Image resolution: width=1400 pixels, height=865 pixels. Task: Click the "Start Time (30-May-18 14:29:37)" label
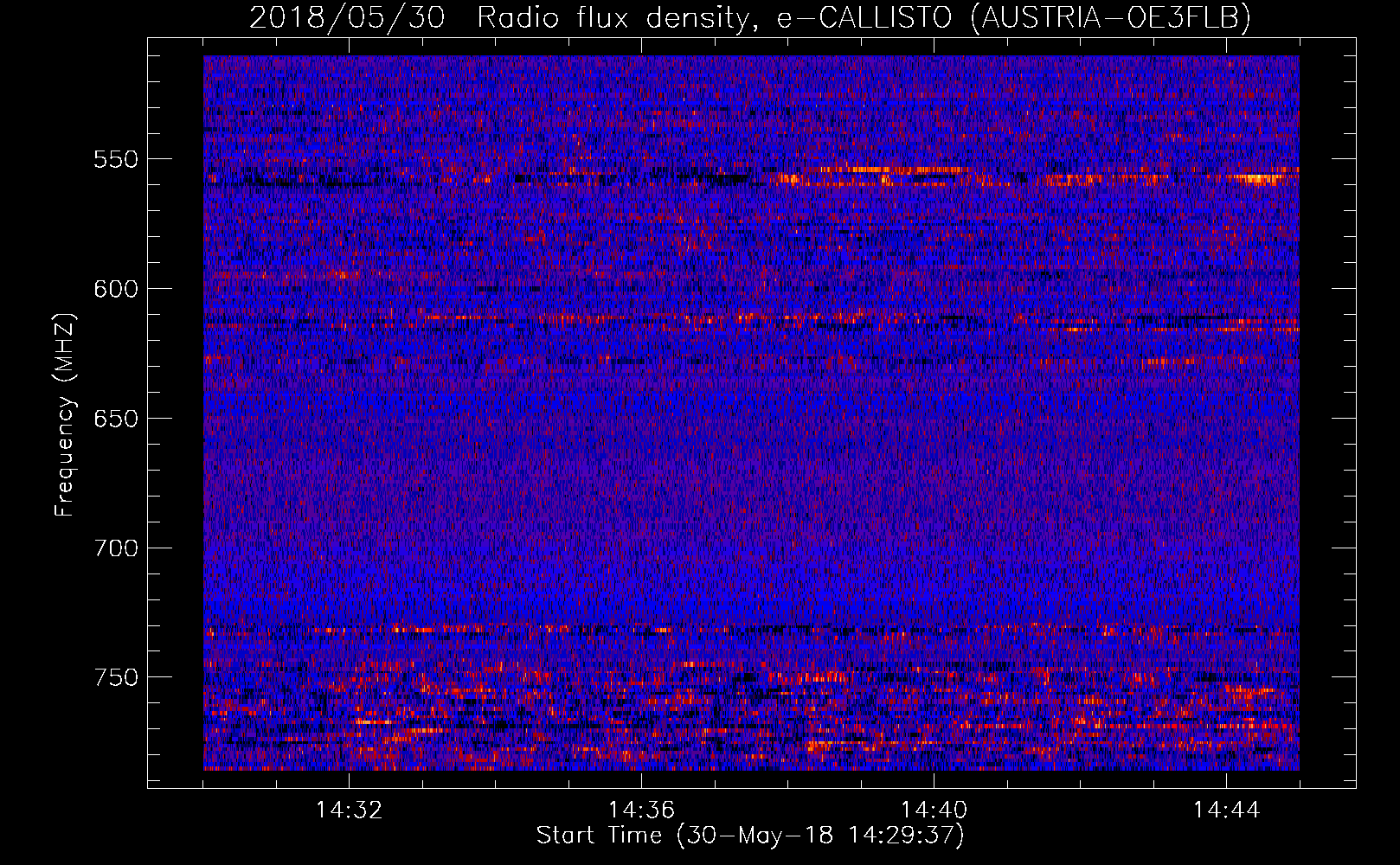click(749, 836)
